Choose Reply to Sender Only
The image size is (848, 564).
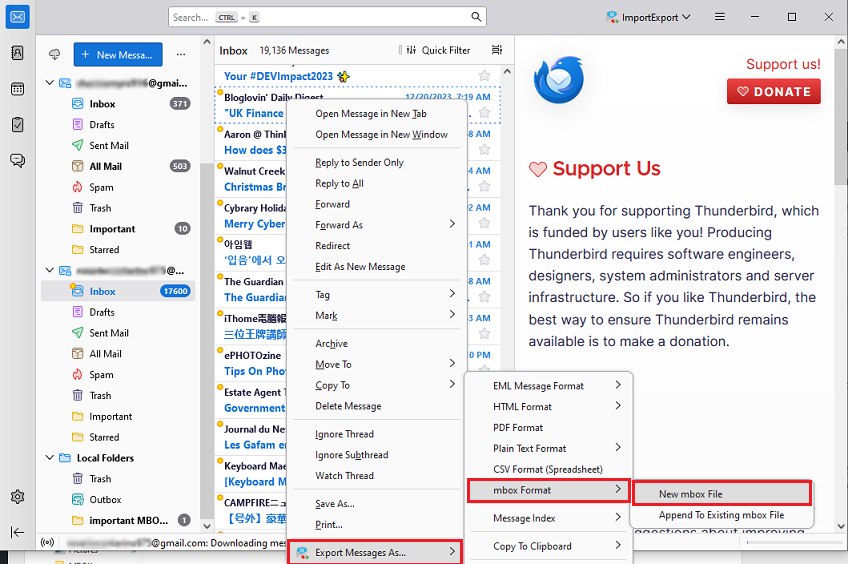[376, 163]
